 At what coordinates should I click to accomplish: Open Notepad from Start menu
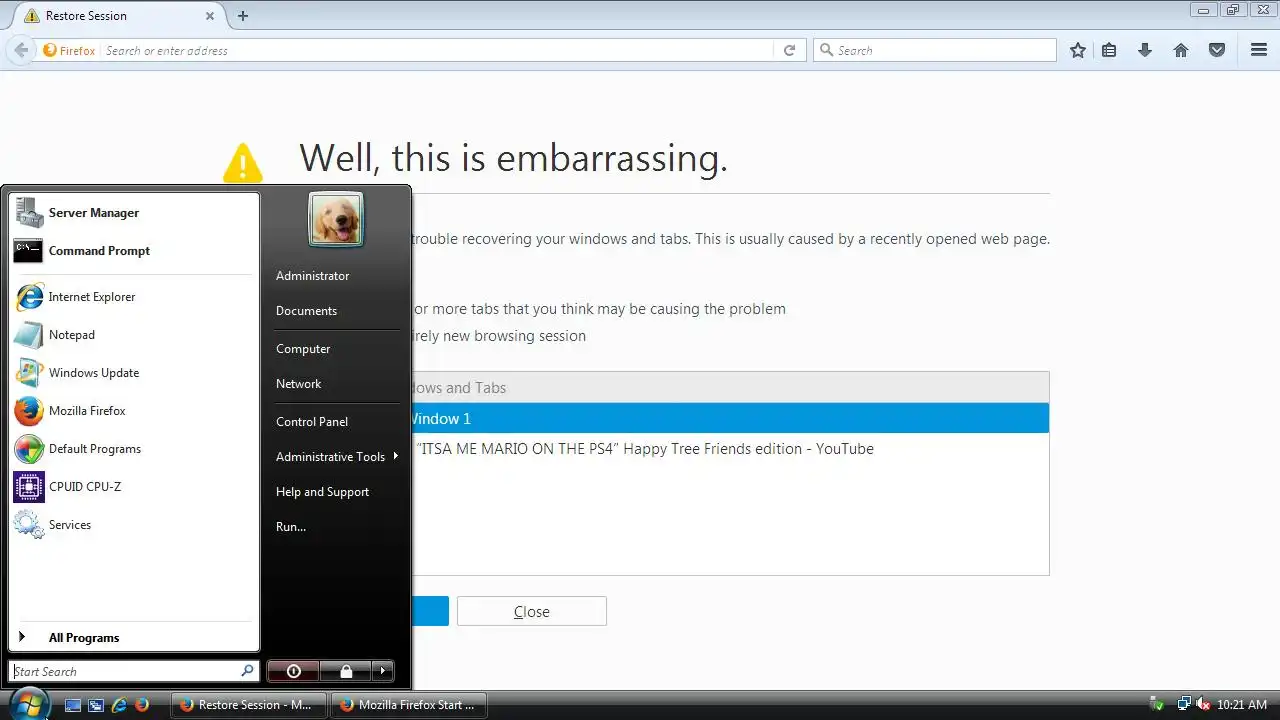point(134,335)
